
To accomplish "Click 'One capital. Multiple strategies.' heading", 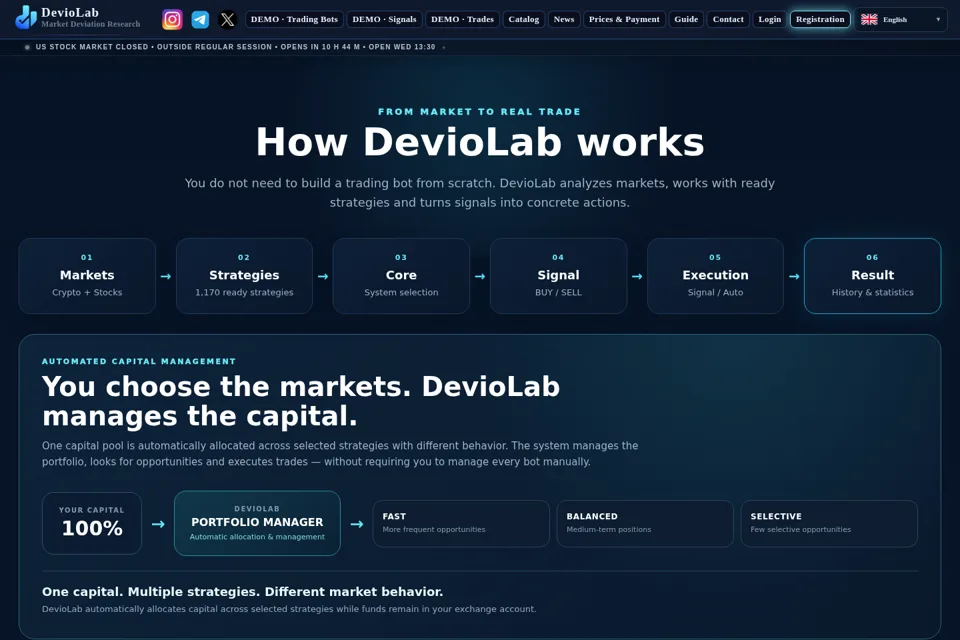I will (242, 592).
